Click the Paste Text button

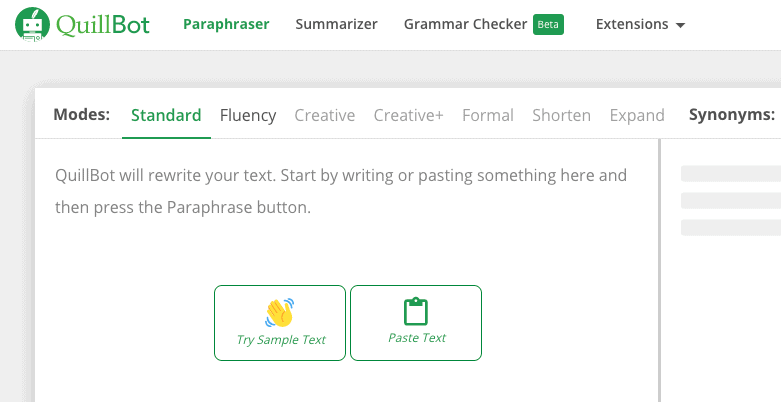pyautogui.click(x=416, y=323)
